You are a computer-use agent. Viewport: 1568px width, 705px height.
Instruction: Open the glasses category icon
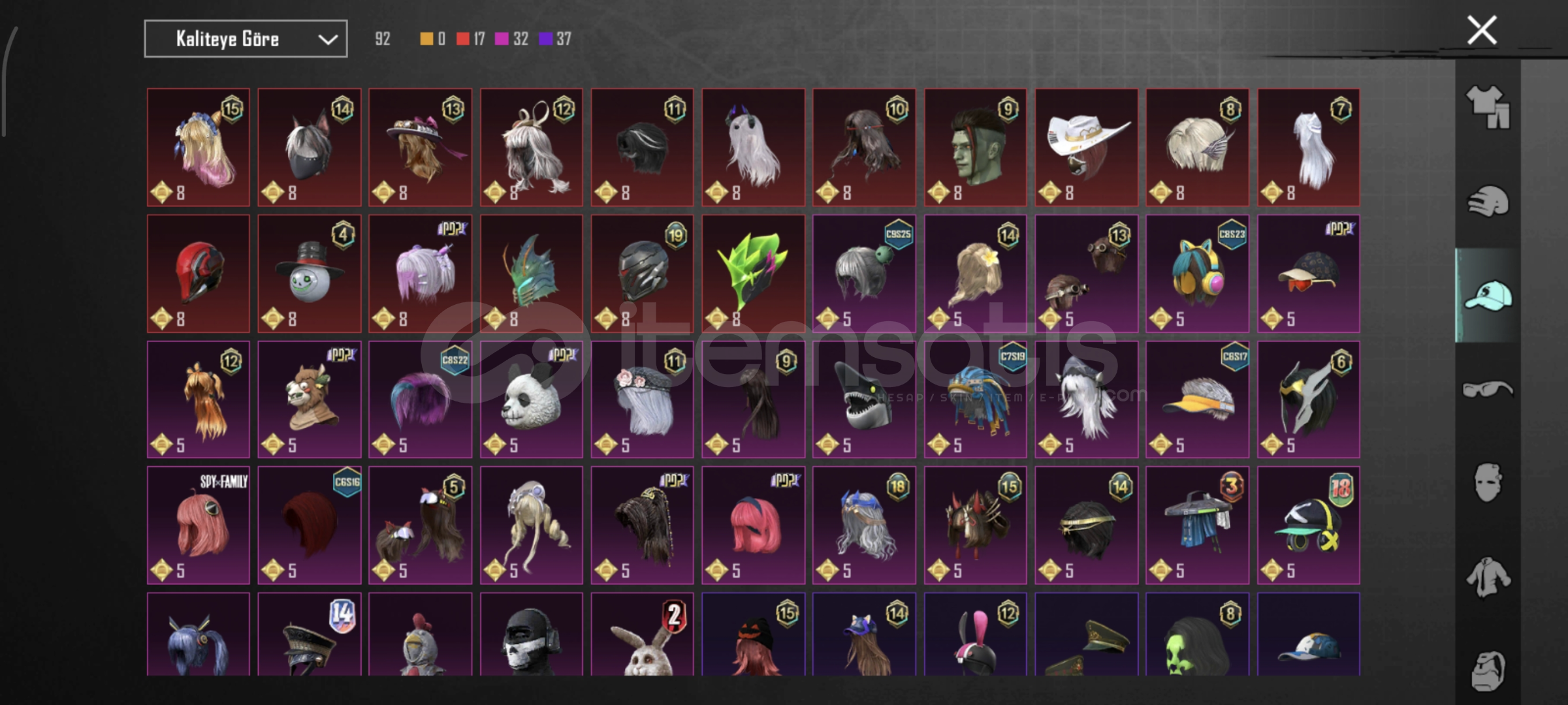pyautogui.click(x=1488, y=390)
